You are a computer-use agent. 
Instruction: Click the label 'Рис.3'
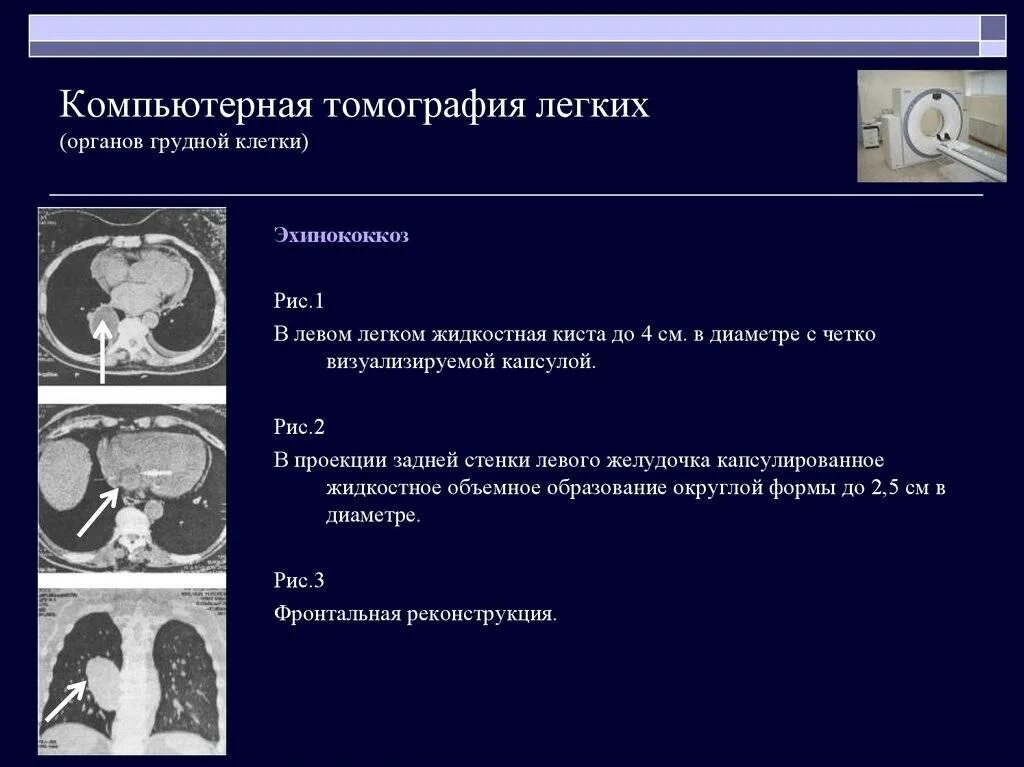299,581
